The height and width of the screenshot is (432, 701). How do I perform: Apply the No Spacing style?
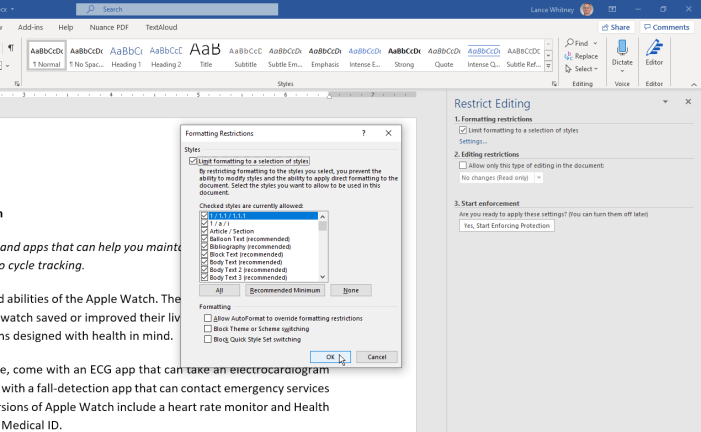86,55
